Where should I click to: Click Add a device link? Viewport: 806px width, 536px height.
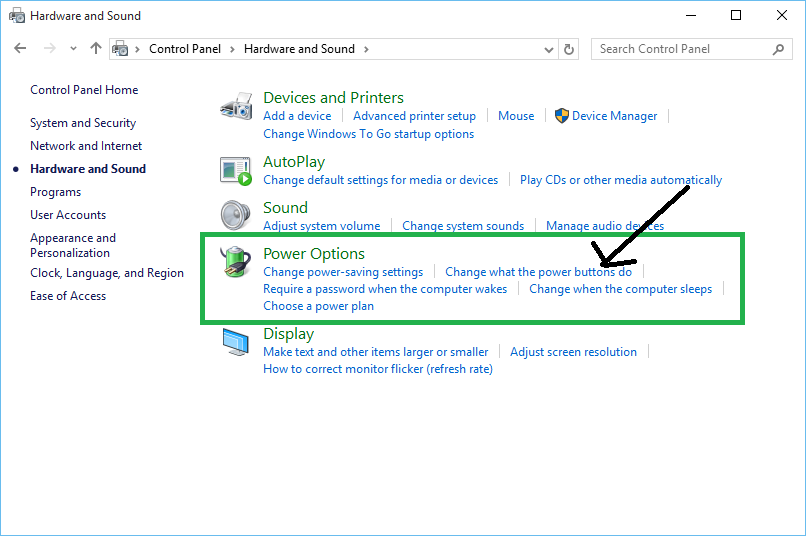pos(297,116)
